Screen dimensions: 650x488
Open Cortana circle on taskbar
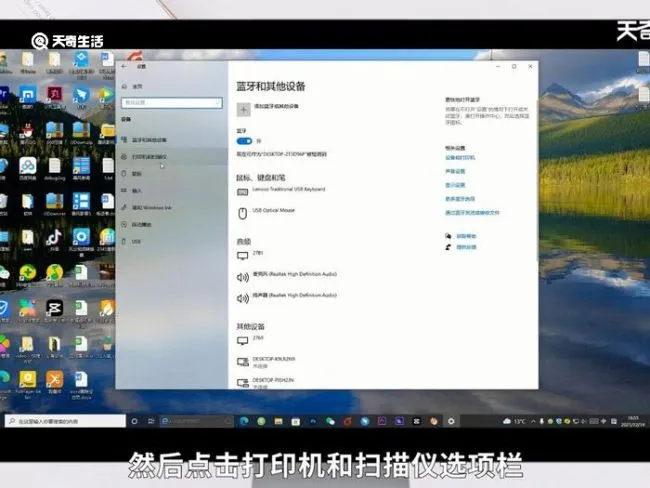click(x=134, y=421)
